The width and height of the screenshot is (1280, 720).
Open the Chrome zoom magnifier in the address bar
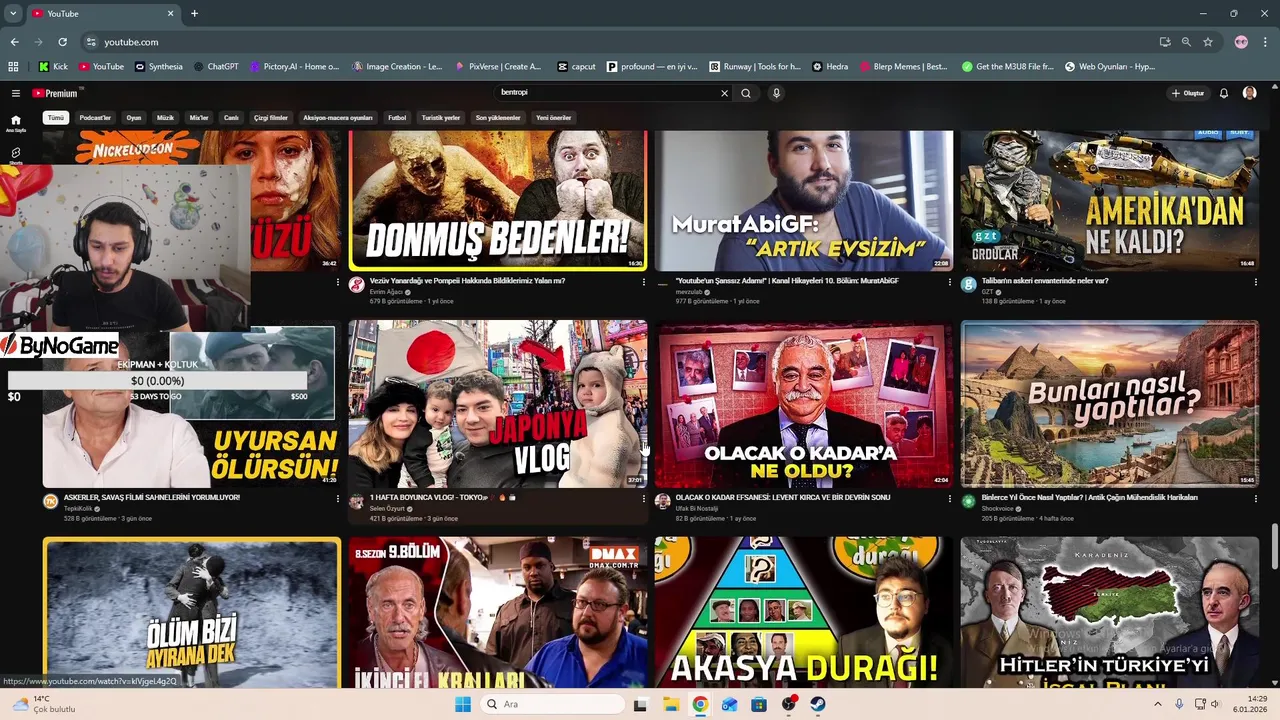[x=1186, y=42]
